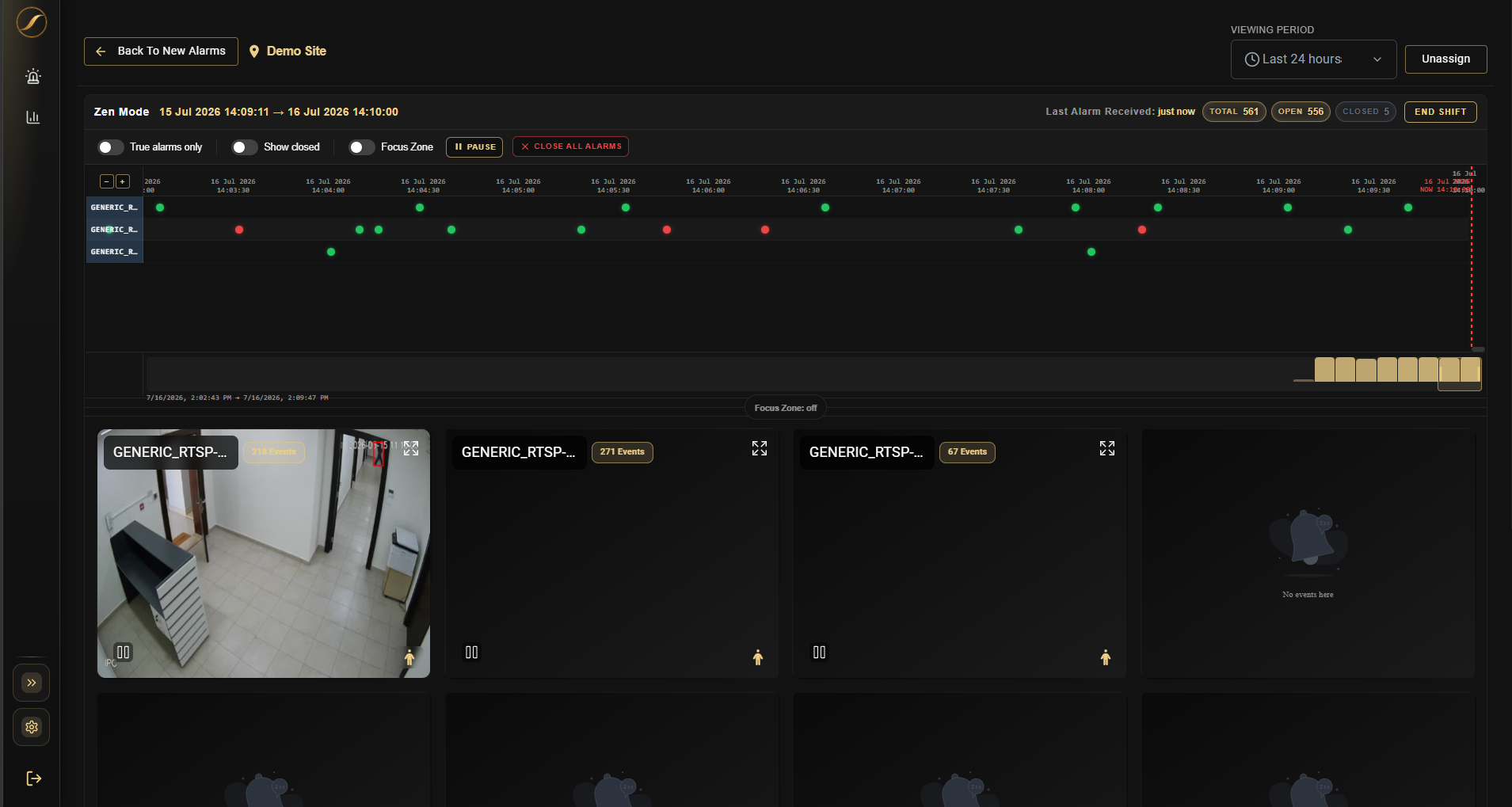Pause the second camera card playback
This screenshot has height=807, width=1512.
[x=472, y=653]
